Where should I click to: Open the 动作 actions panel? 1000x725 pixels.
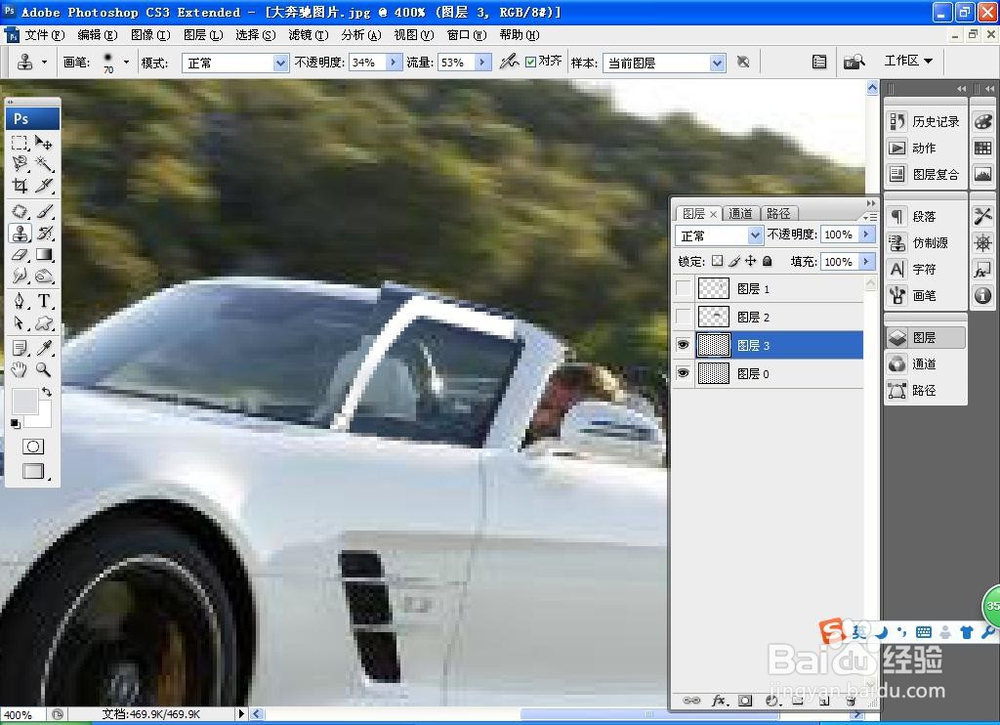point(925,148)
